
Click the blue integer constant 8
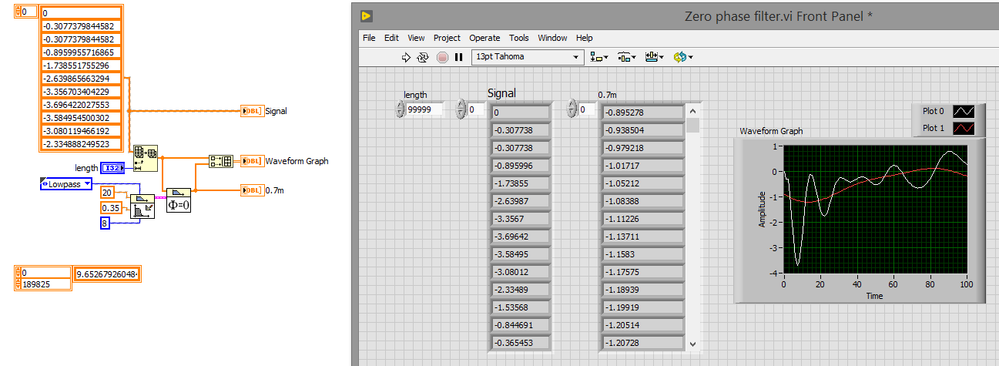tap(105, 223)
